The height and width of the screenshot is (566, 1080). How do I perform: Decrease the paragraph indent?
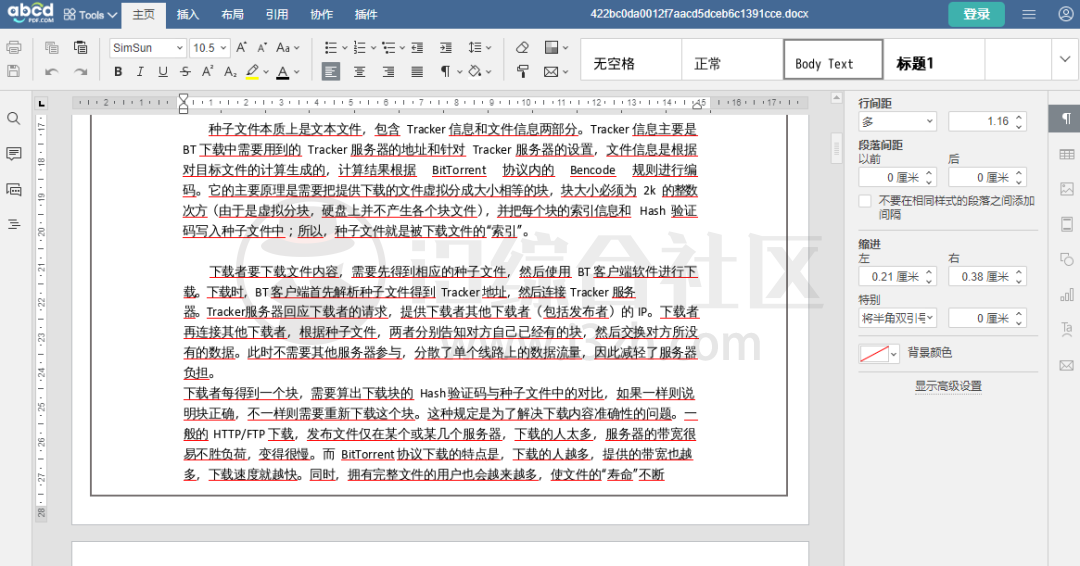click(x=417, y=48)
